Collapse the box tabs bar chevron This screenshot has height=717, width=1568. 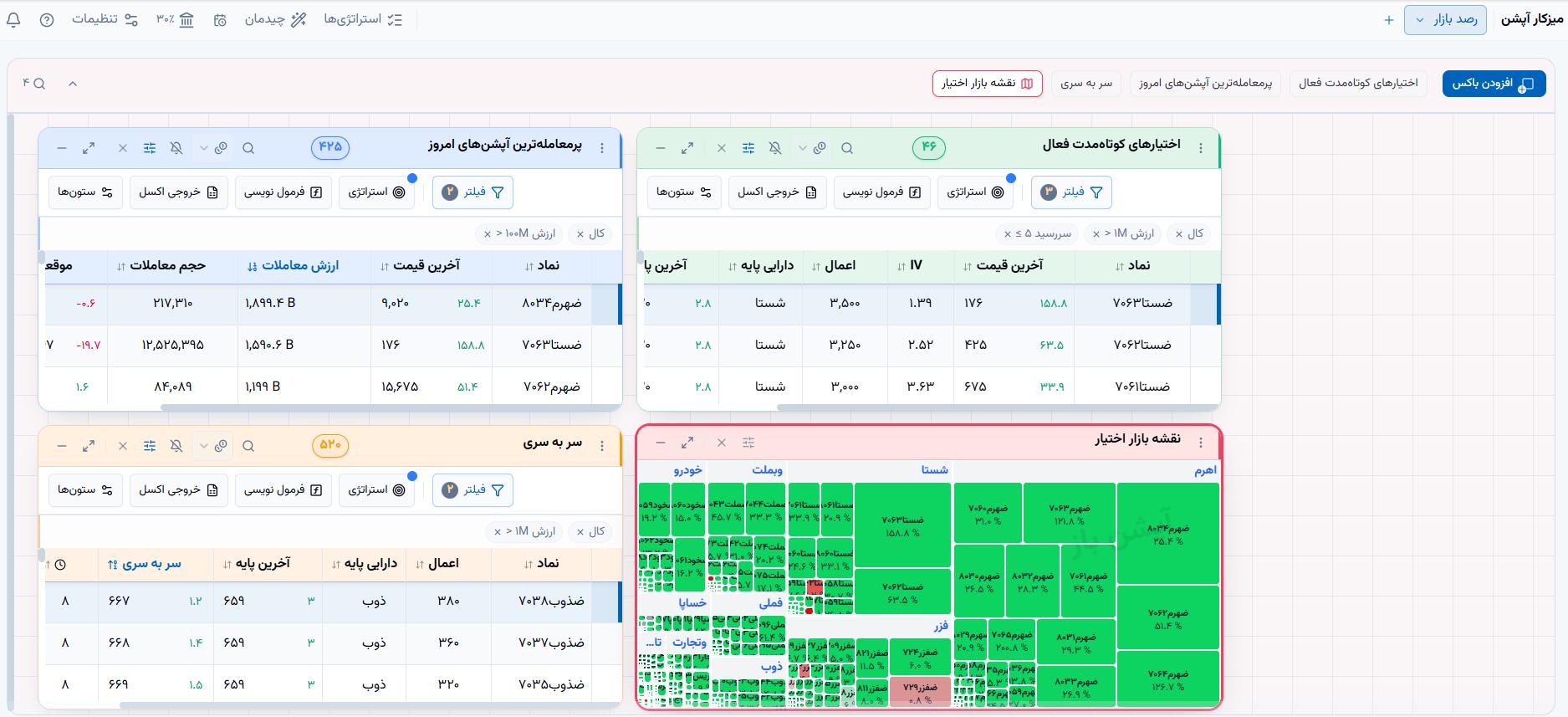(73, 84)
